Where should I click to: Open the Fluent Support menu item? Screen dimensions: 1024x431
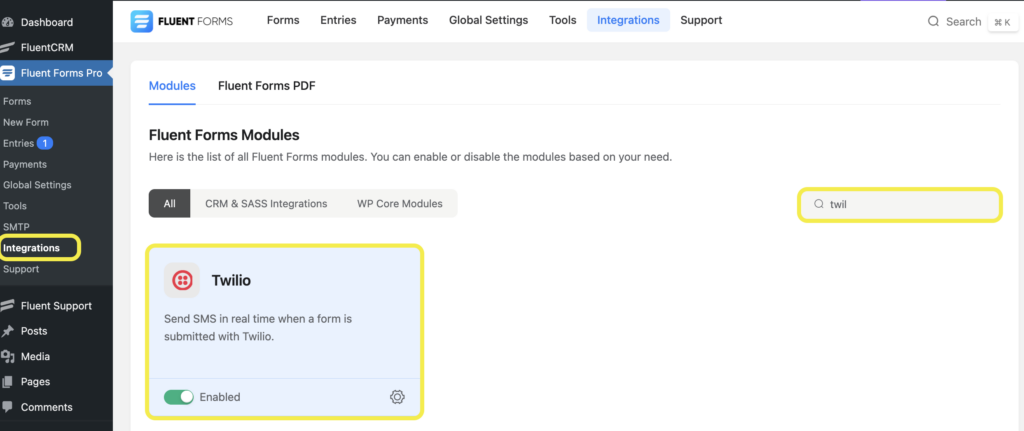[56, 306]
